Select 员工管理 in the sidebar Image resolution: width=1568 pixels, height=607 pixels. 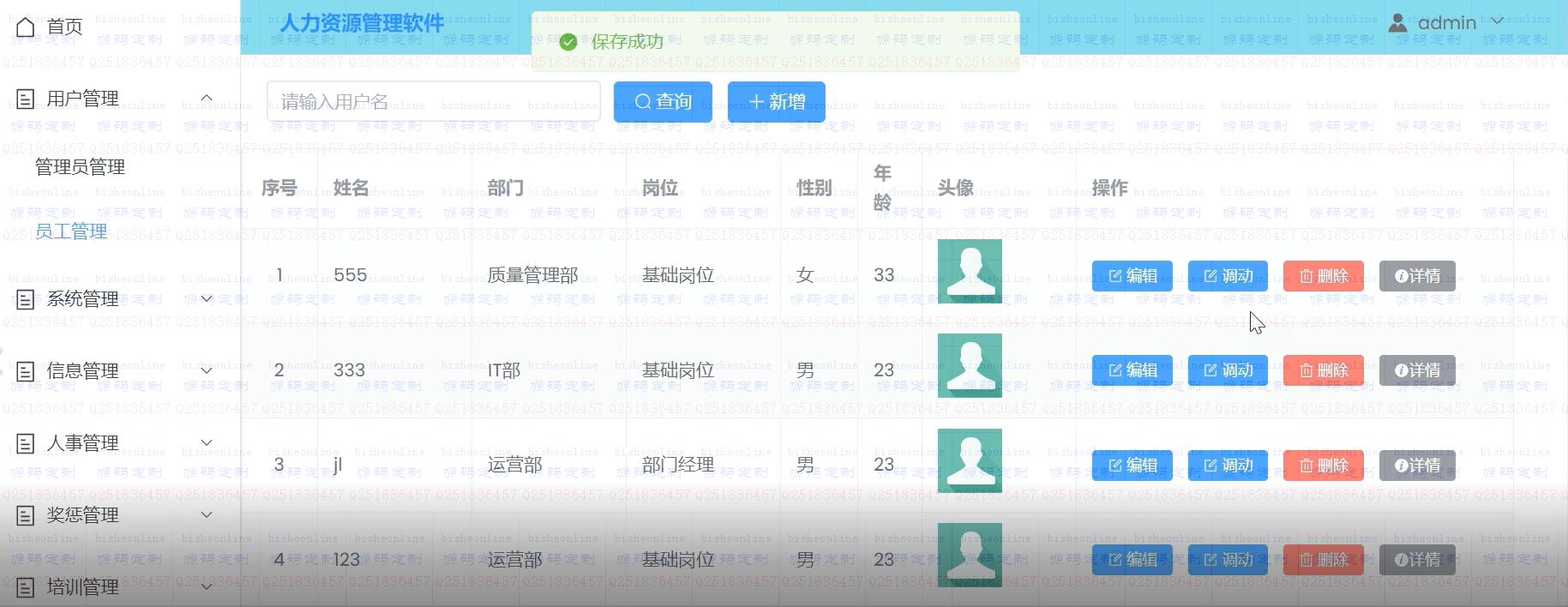71,231
